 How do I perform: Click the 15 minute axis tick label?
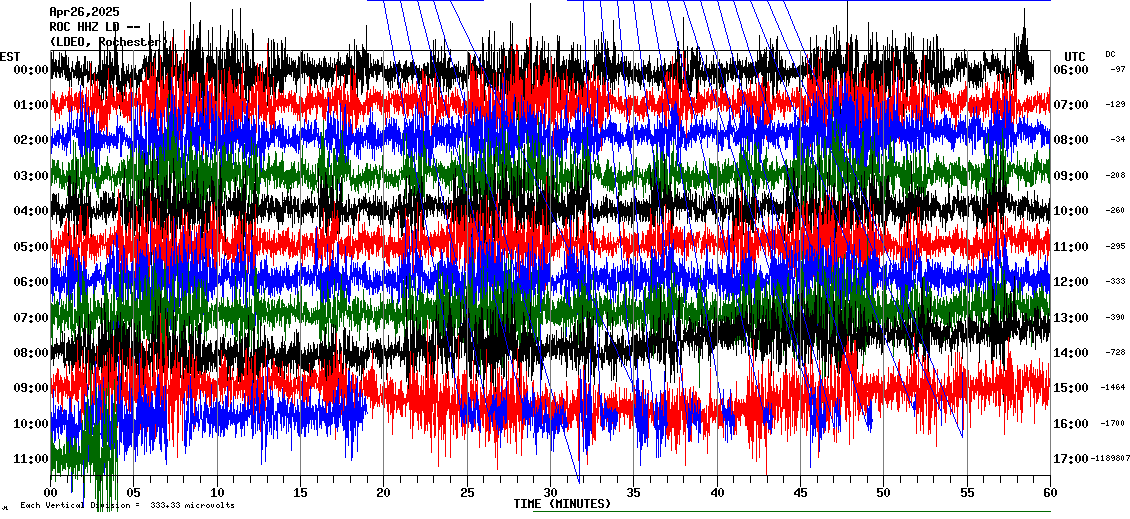300,492
